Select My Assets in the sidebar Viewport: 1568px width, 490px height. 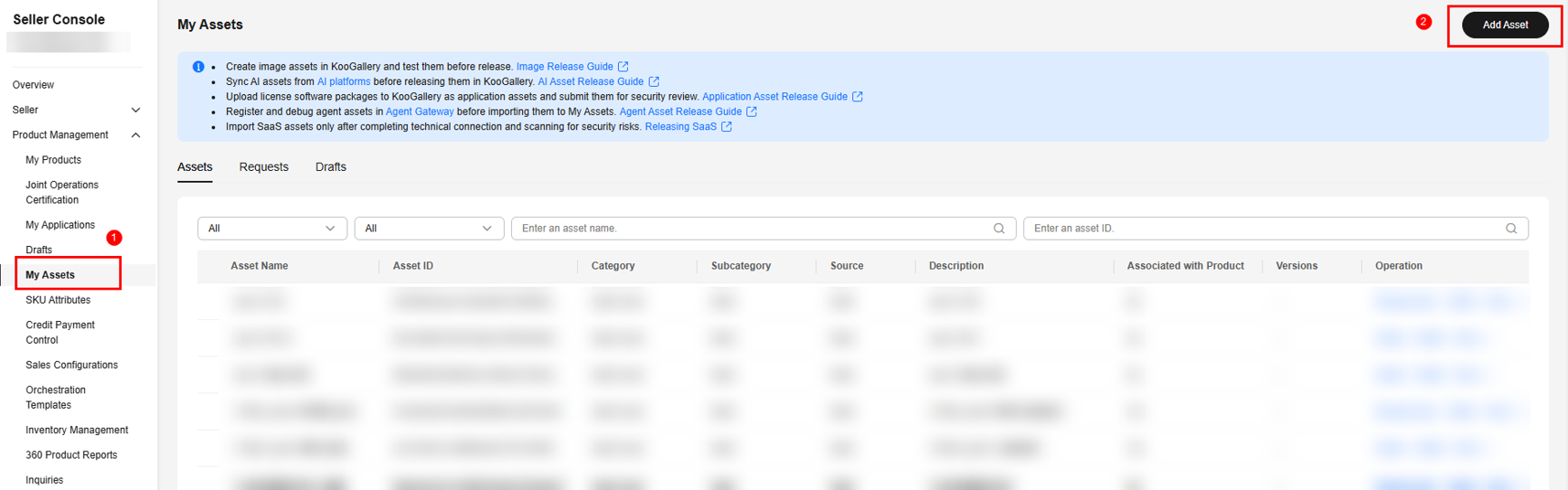(x=50, y=275)
